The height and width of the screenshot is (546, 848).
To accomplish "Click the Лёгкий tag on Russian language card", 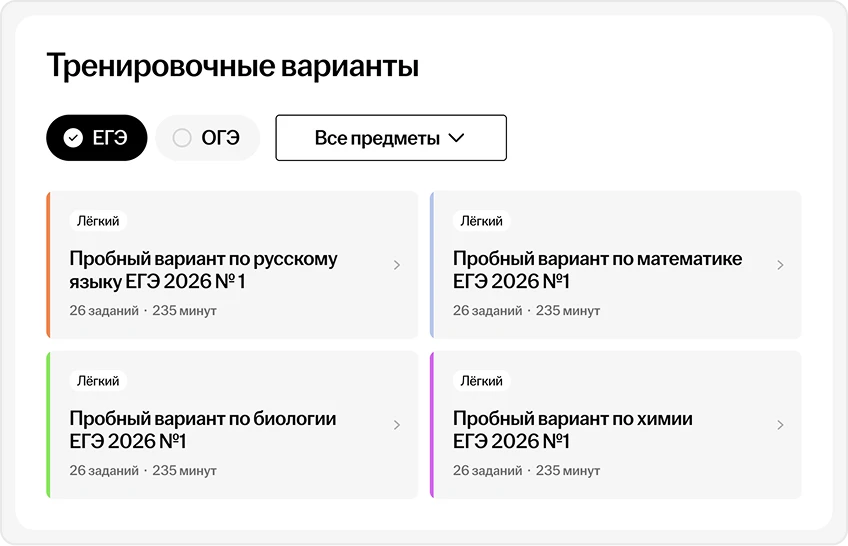I will pyautogui.click(x=98, y=221).
